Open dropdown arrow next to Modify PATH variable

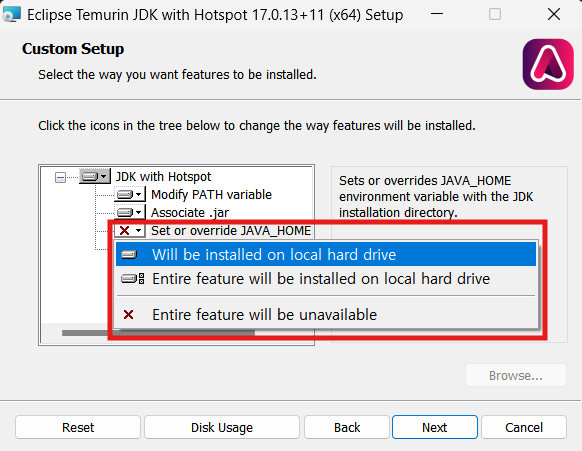(138, 194)
